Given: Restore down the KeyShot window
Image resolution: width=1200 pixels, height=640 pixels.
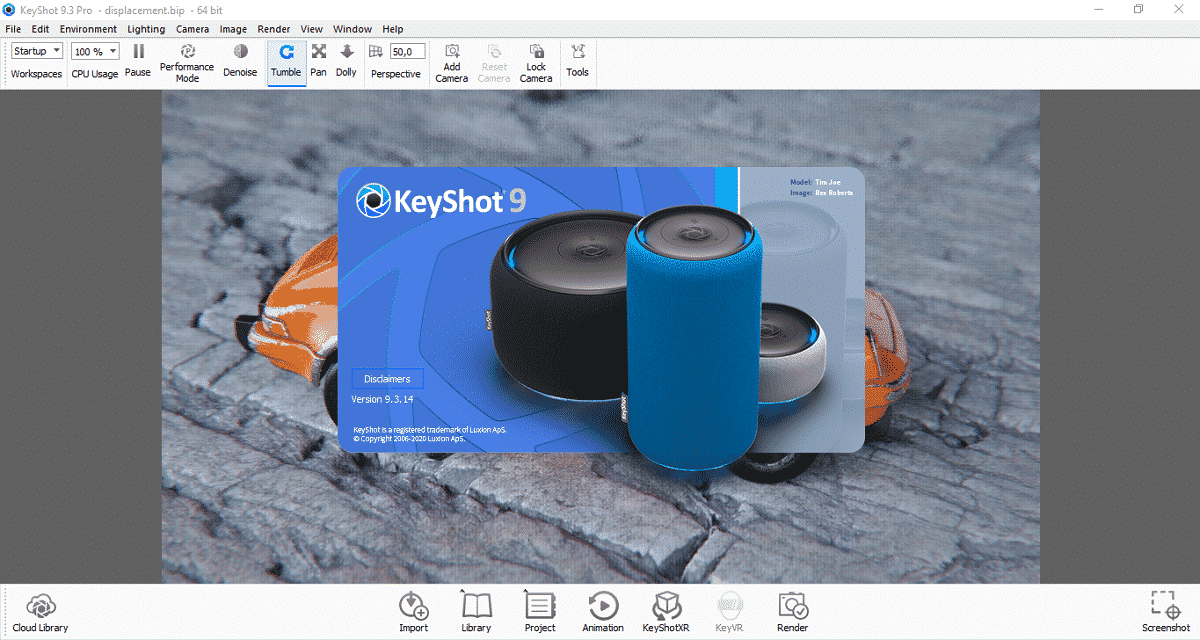Looking at the screenshot, I should coord(1138,9).
